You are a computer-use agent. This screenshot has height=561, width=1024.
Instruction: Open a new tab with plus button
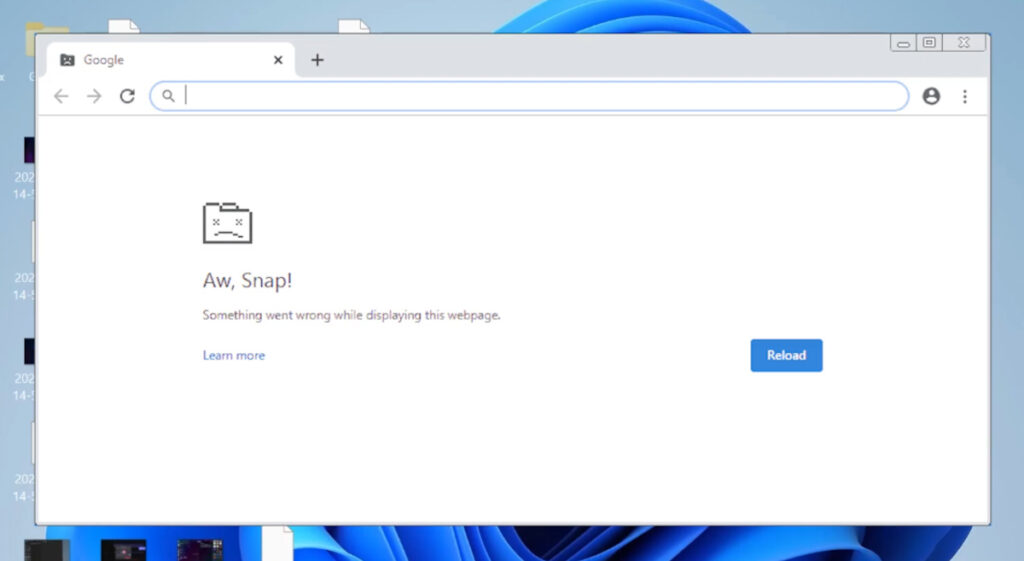317,60
